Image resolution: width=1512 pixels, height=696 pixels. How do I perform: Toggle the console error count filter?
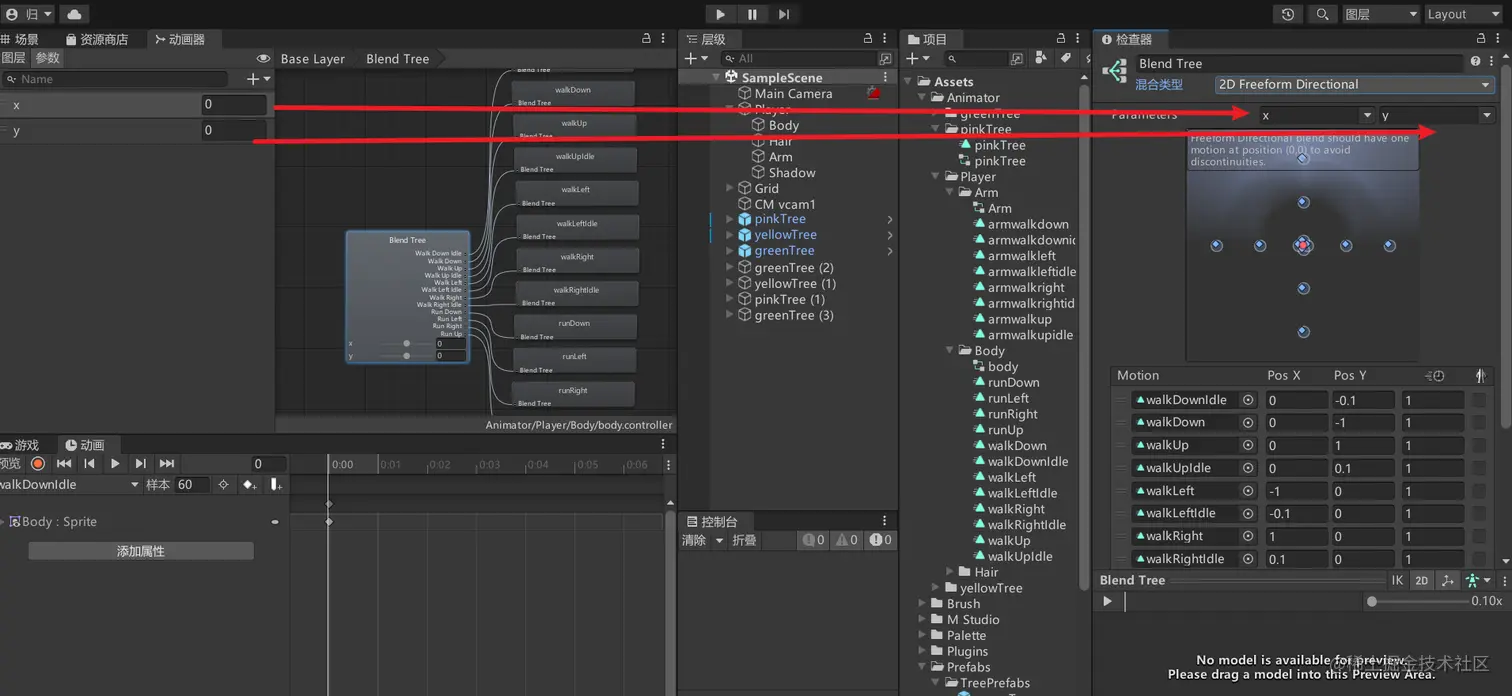pos(881,540)
